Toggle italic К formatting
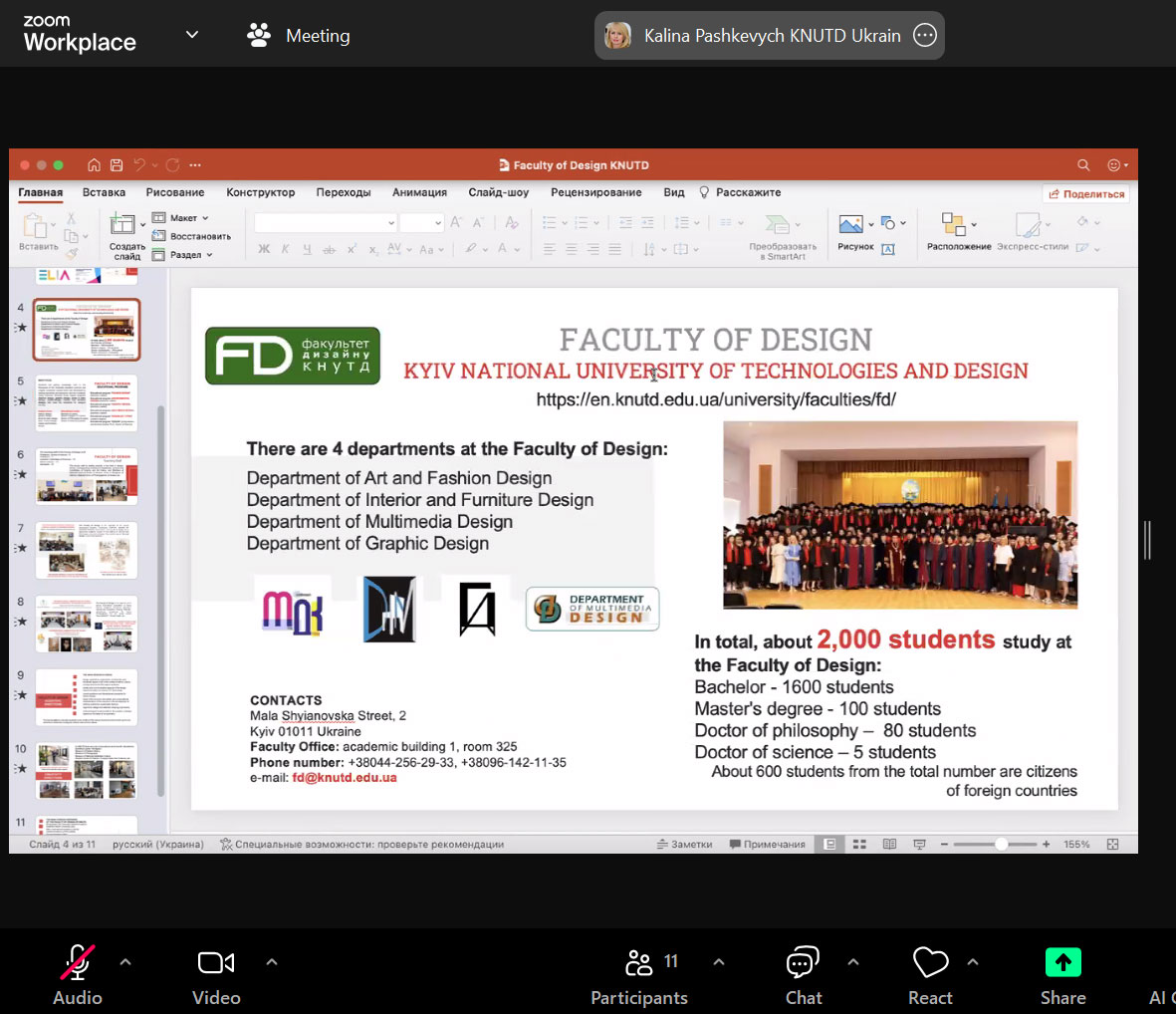Screen dimensions: 1176x1014 click(286, 249)
